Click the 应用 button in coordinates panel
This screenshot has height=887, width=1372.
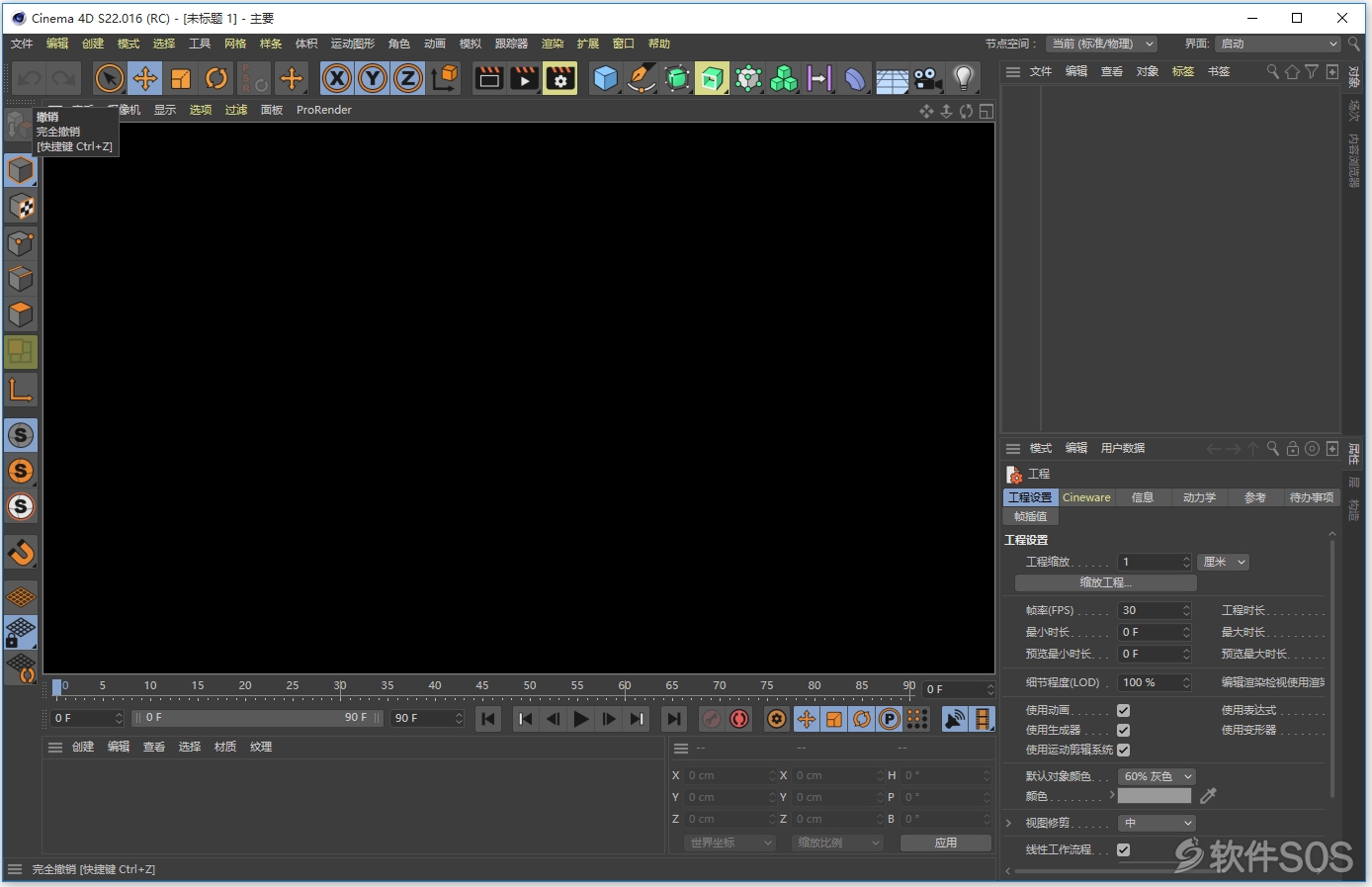[x=946, y=843]
